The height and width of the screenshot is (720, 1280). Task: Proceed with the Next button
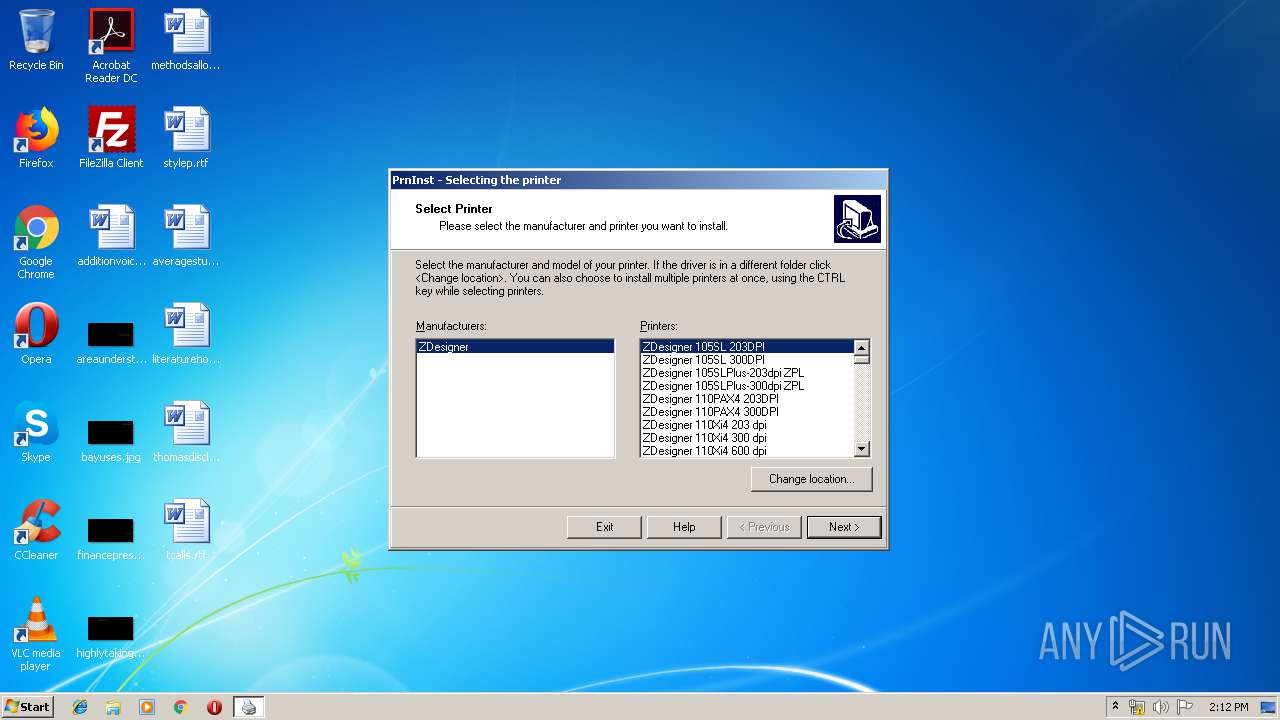(844, 527)
